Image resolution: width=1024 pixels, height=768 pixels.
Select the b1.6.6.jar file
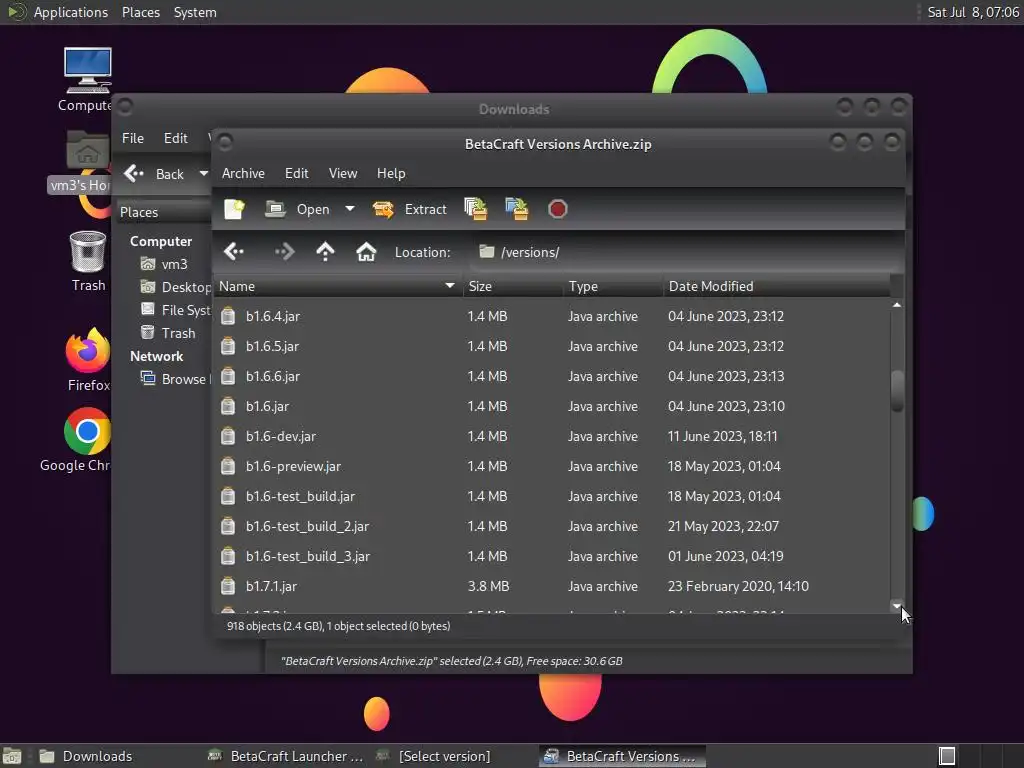click(x=552, y=376)
